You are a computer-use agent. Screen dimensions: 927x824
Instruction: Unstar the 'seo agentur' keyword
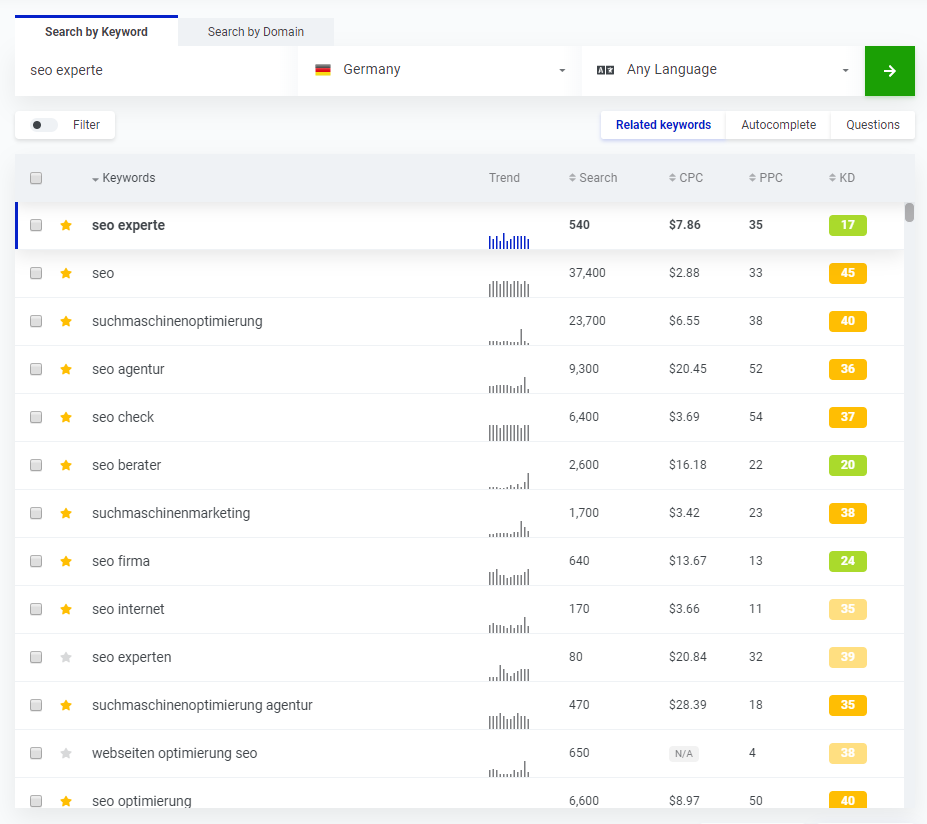click(66, 369)
